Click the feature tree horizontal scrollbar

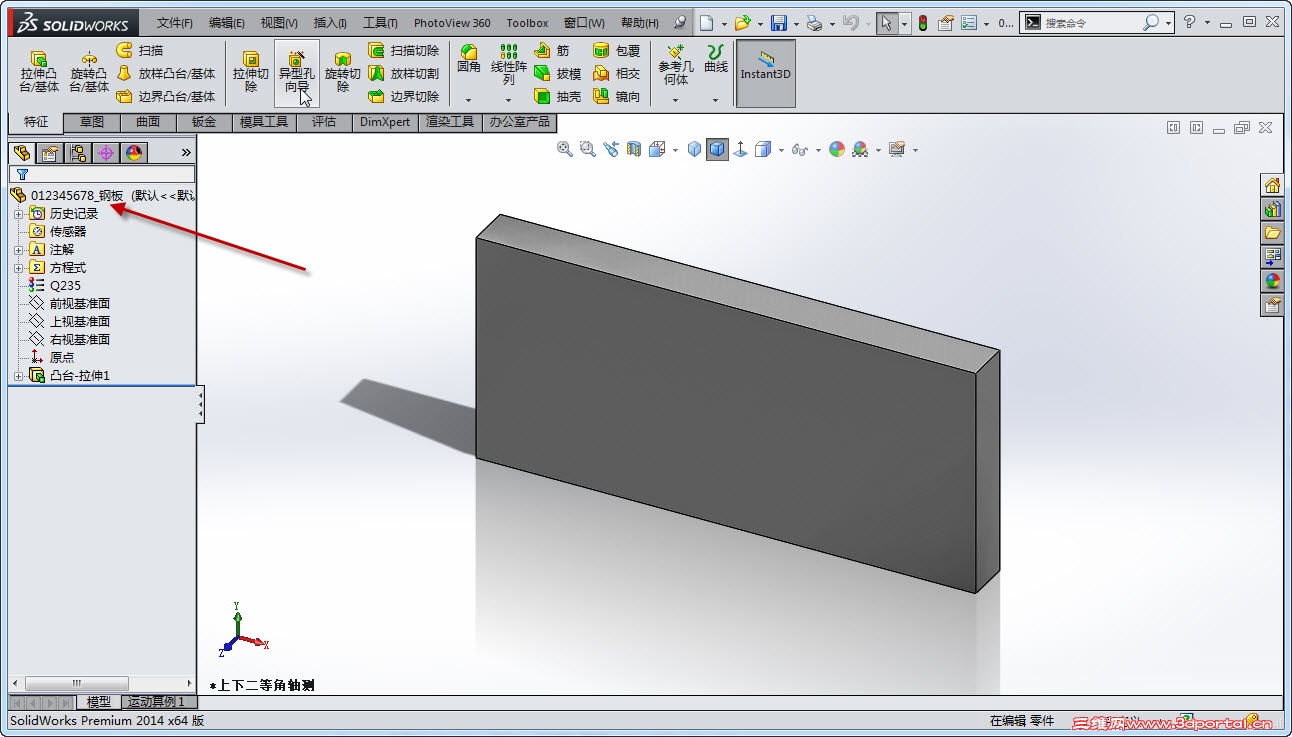(x=101, y=683)
